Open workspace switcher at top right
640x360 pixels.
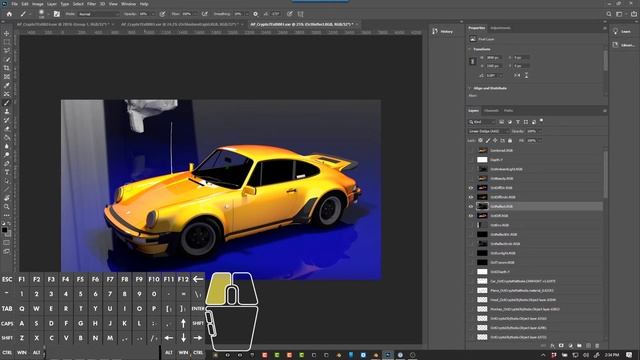pos(619,14)
